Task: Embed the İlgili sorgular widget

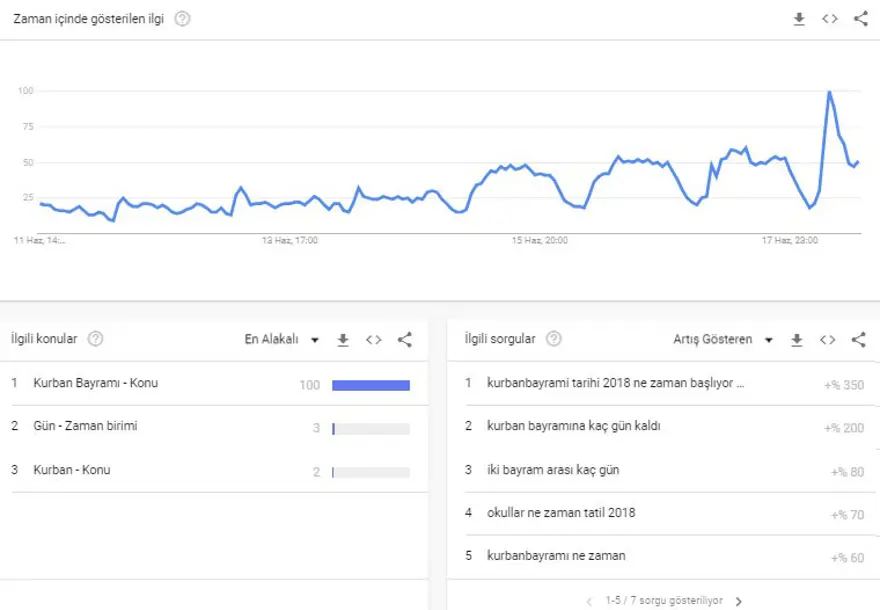Action: point(827,340)
